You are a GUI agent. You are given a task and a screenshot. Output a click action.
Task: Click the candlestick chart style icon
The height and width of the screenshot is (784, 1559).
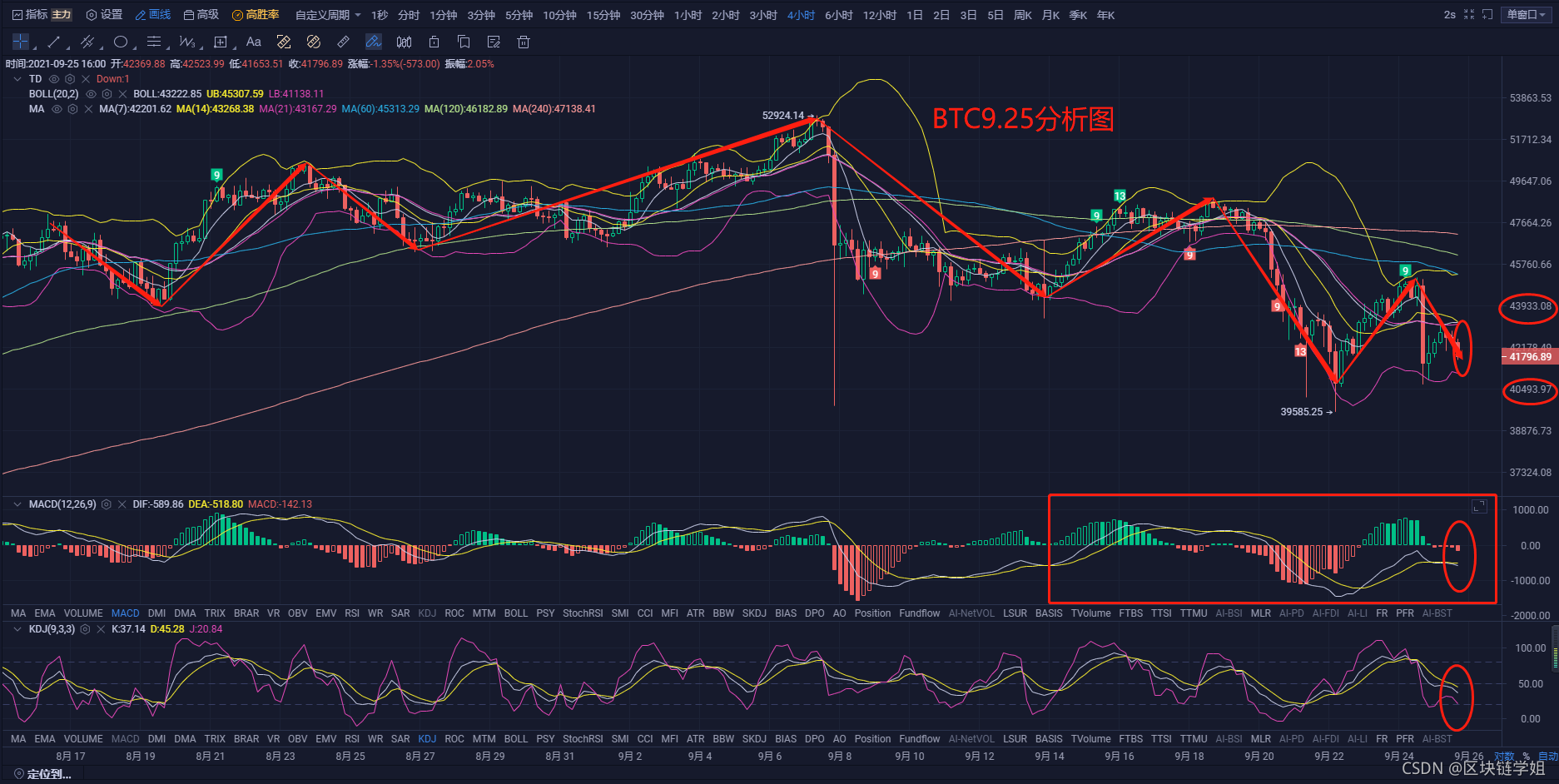pos(404,42)
